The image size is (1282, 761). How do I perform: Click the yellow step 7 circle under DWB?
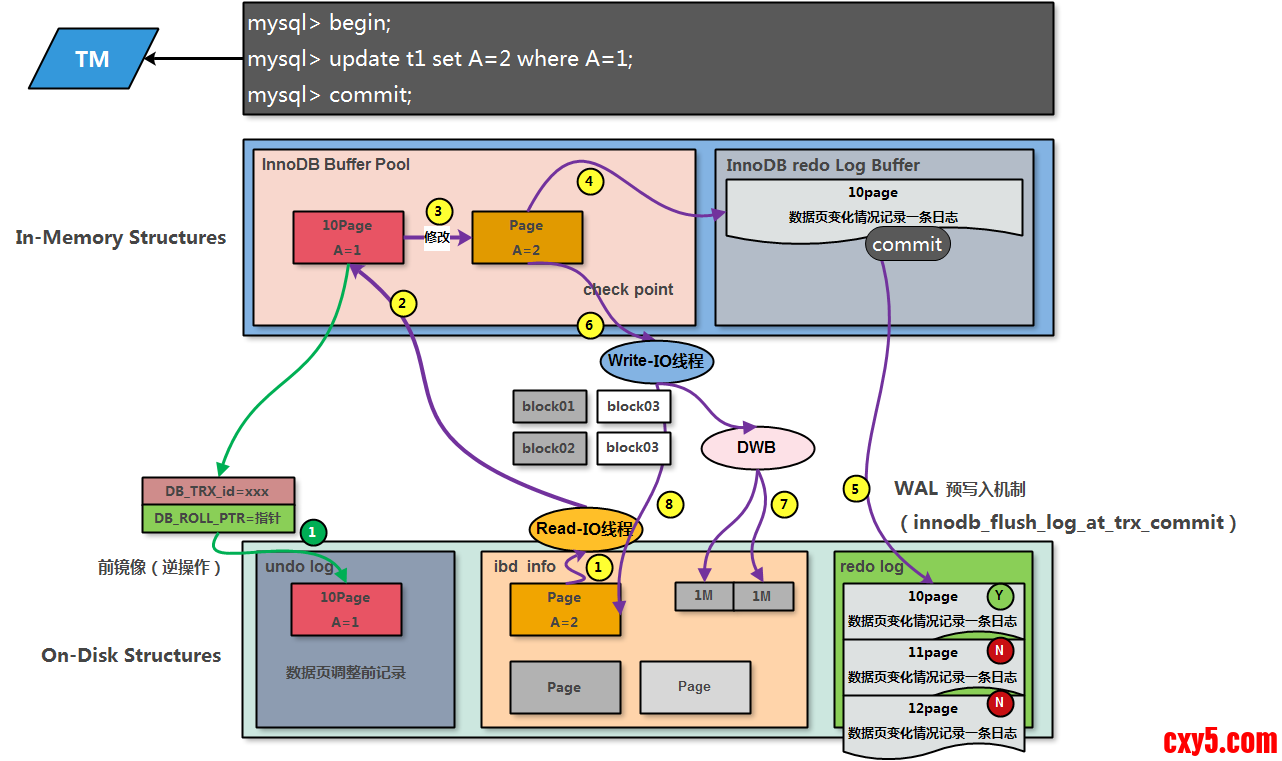click(785, 505)
